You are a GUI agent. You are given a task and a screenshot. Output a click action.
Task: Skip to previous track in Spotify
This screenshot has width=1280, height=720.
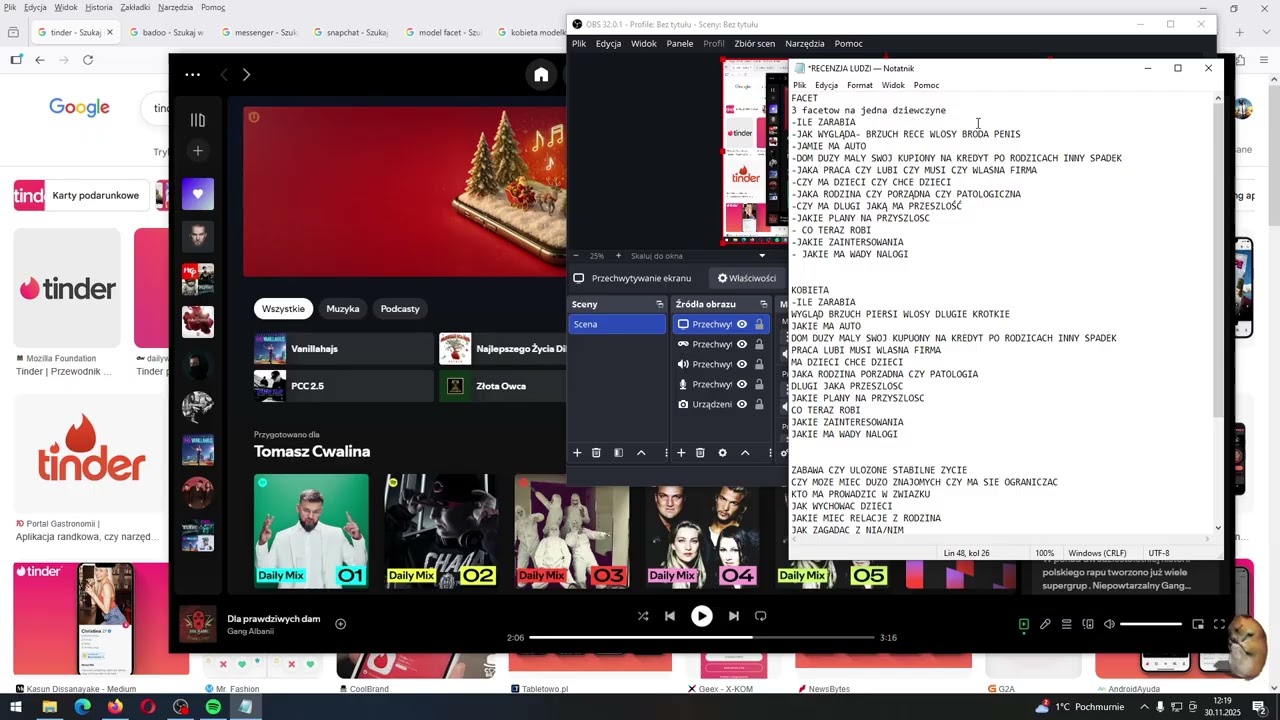[x=670, y=616]
